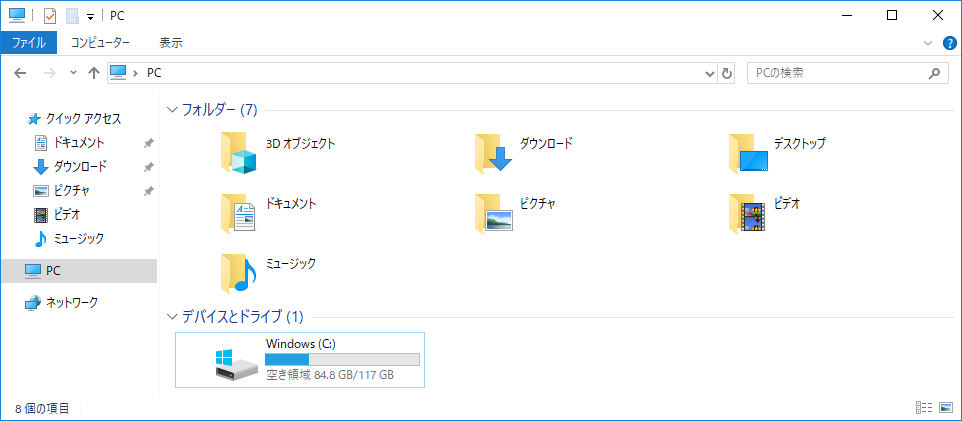Go up one level with up arrow

tap(93, 73)
